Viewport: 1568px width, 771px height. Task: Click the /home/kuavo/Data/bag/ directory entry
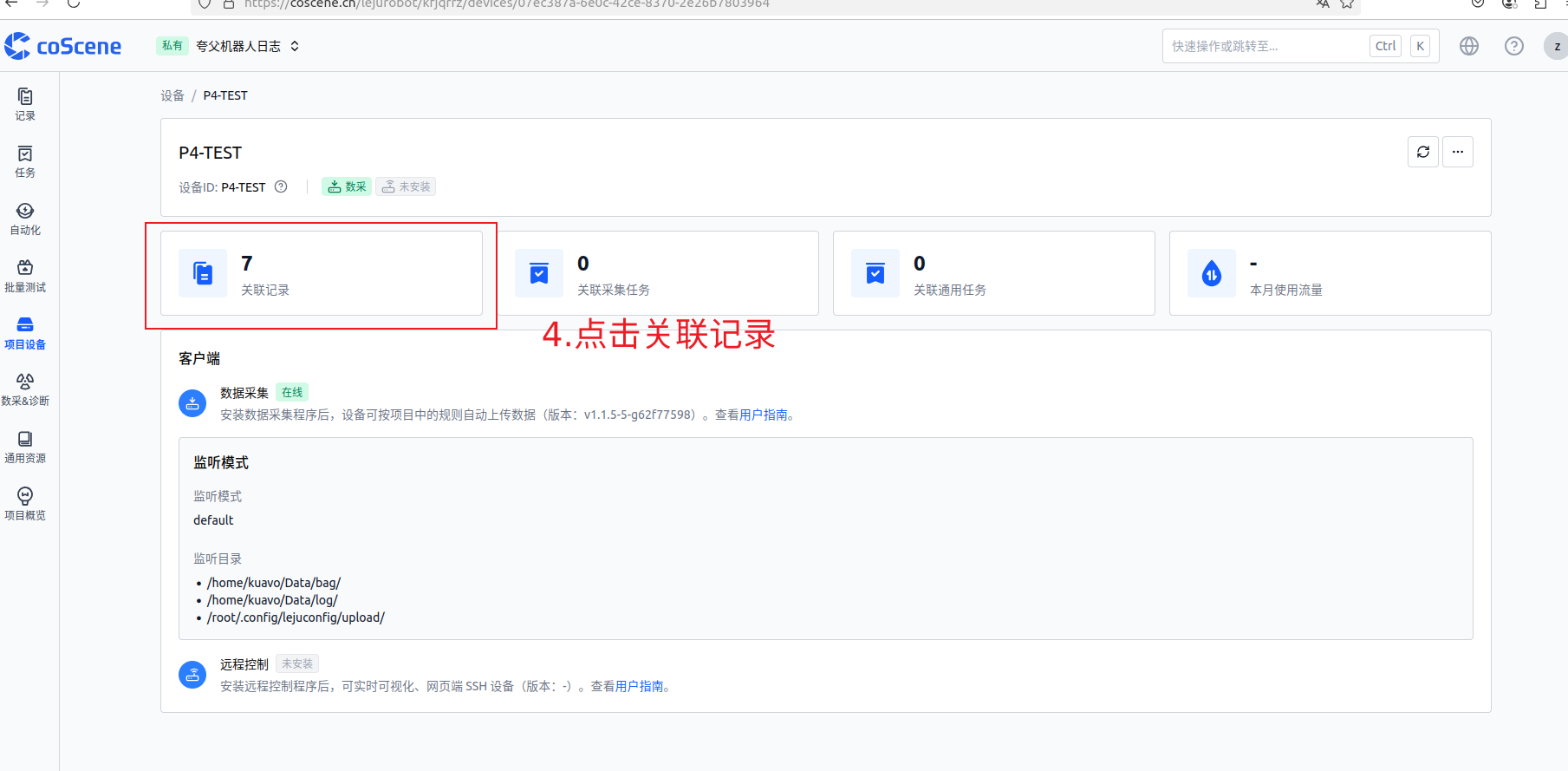tap(274, 583)
